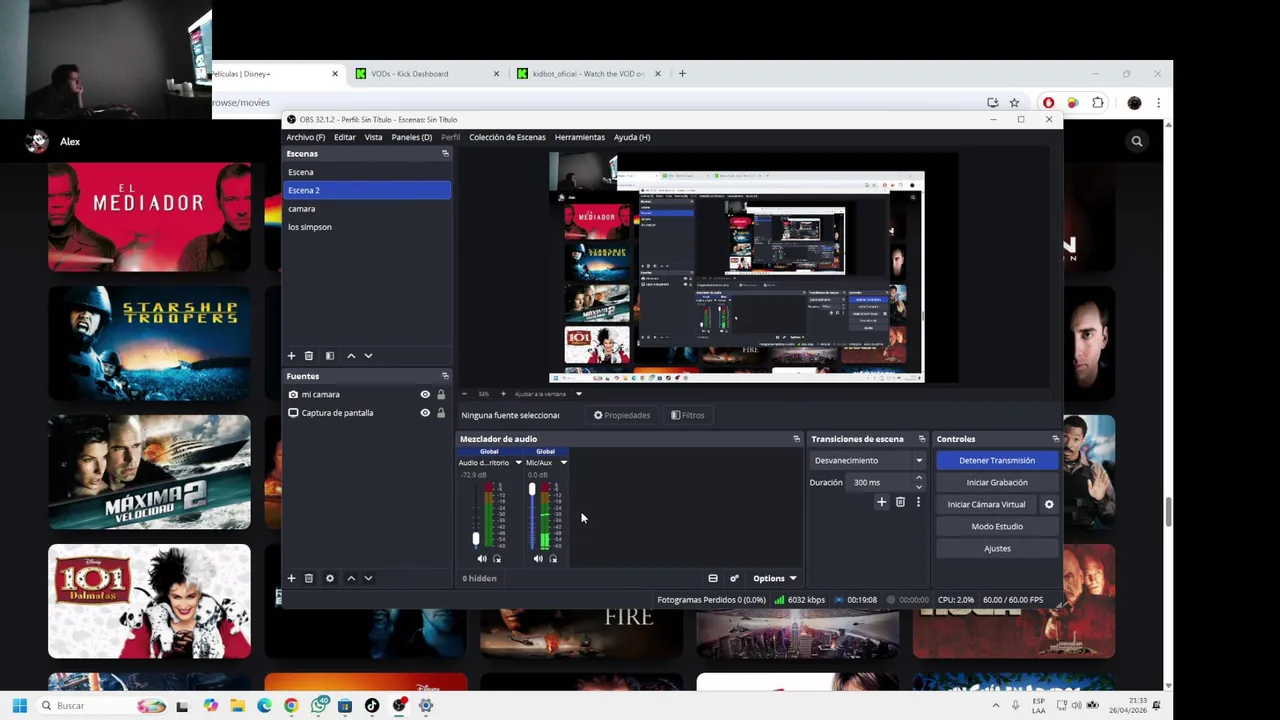Open the Herramientas menu
This screenshot has height=720, width=1280.
coord(580,137)
